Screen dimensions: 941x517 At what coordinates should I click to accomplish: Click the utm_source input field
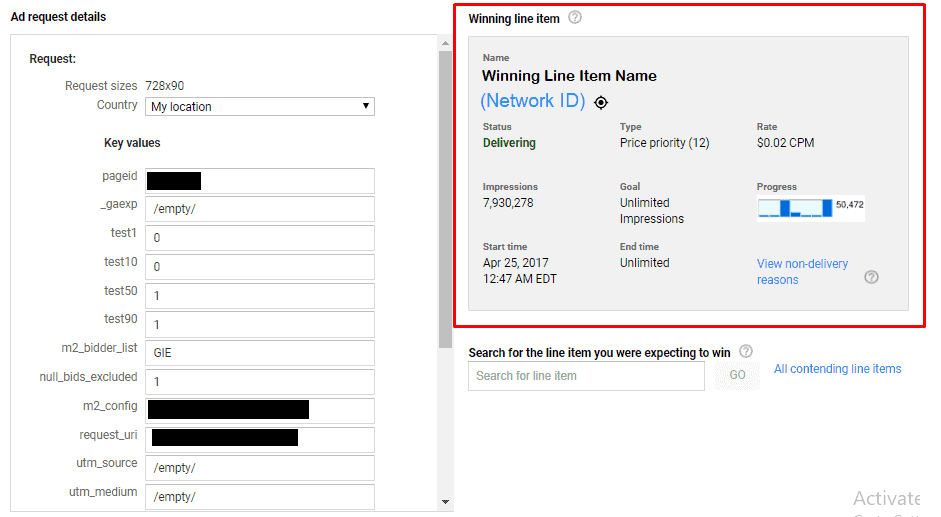[x=260, y=468]
